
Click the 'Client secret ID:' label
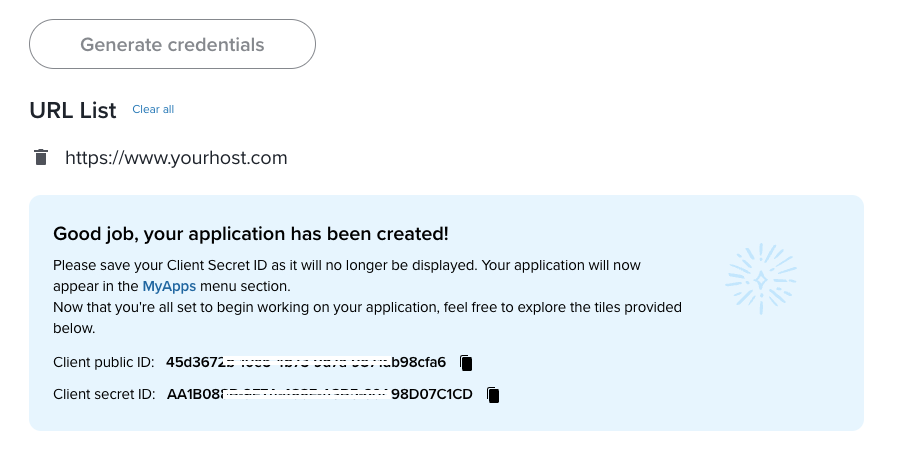tap(105, 394)
